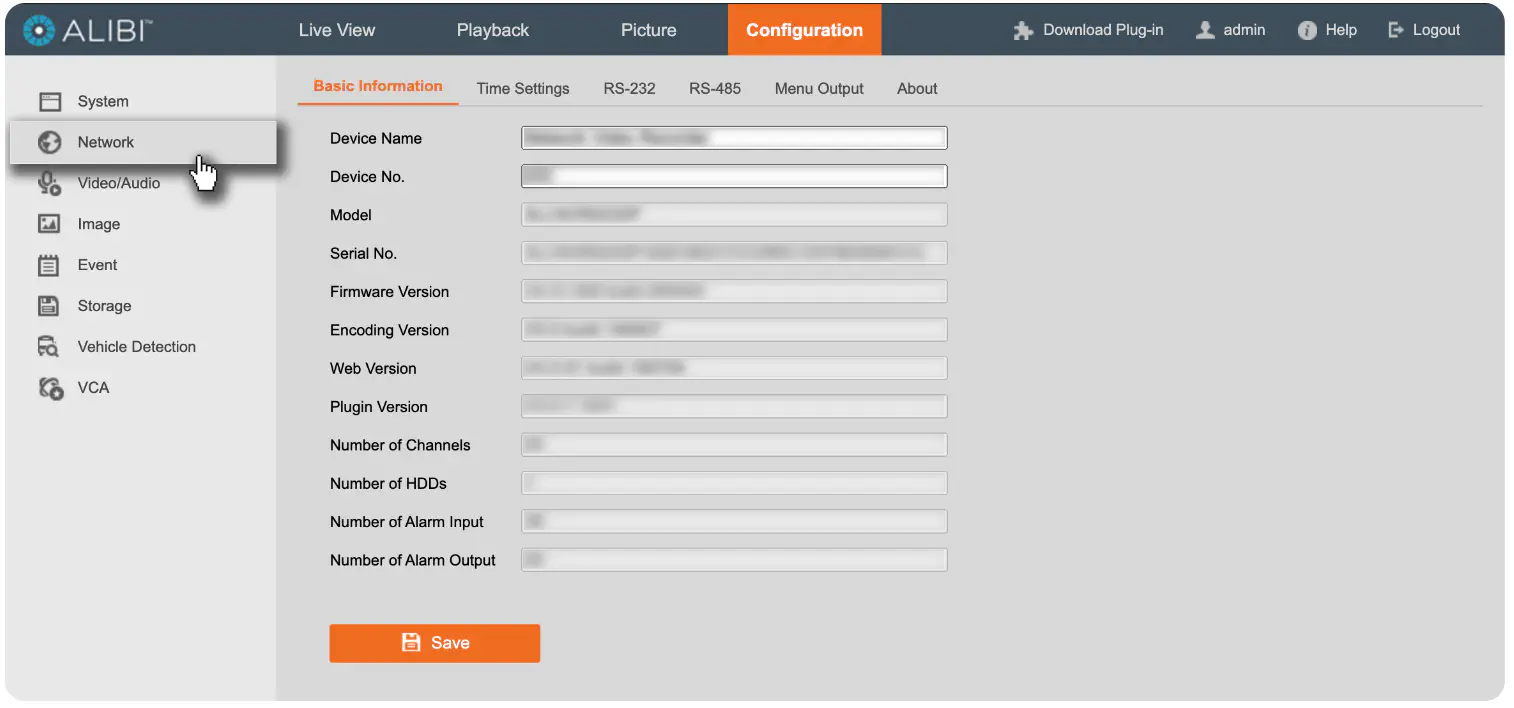Focus the Device No. input field

tap(734, 176)
